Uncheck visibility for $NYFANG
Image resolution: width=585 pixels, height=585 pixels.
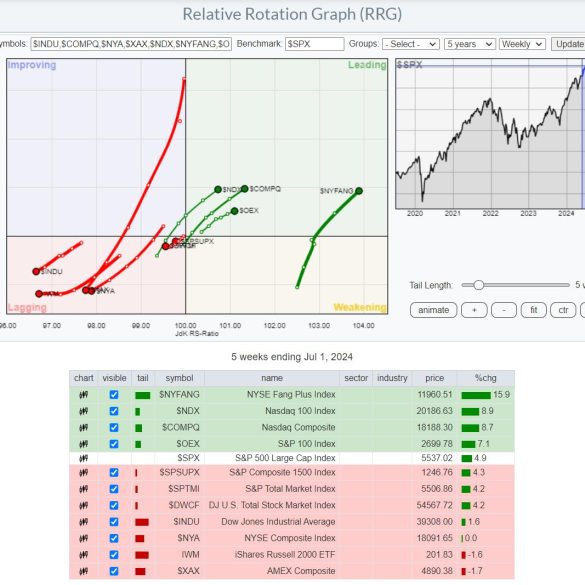point(114,395)
